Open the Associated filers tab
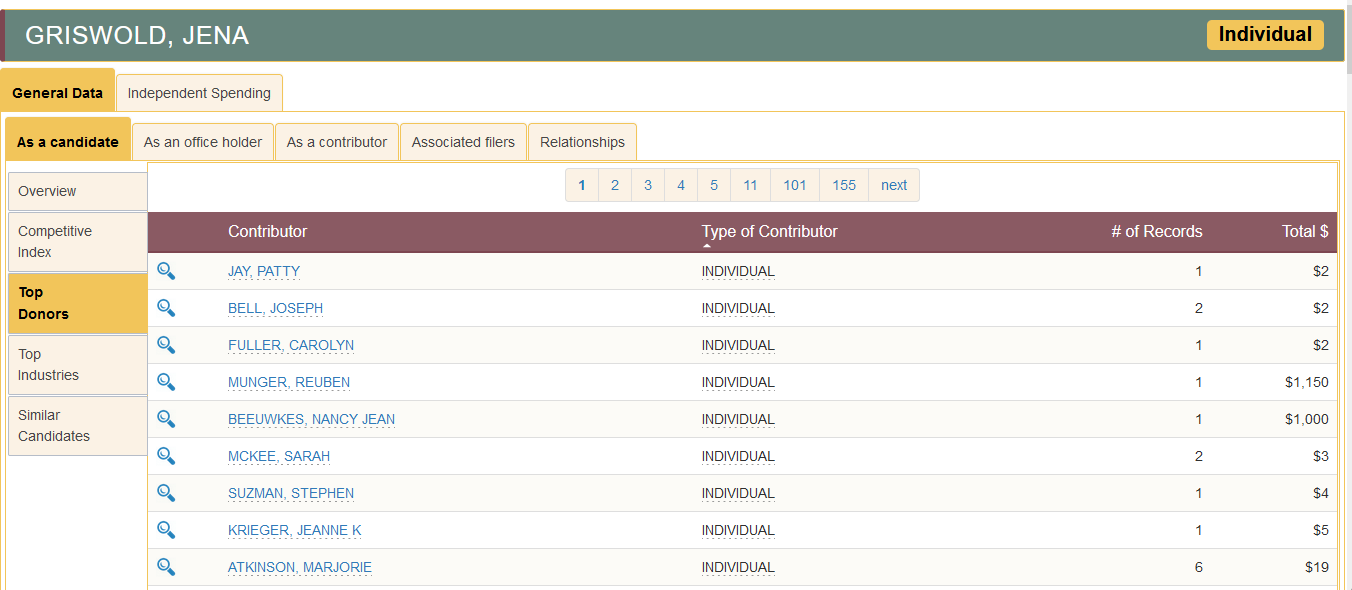Viewport: 1352px width, 590px height. coord(463,142)
